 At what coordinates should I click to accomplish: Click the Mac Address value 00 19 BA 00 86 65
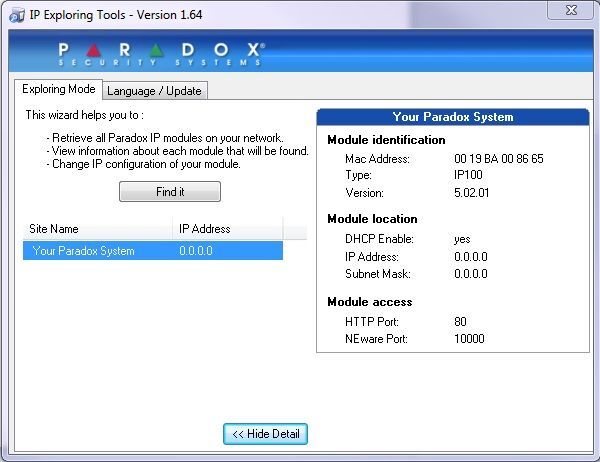coord(498,159)
